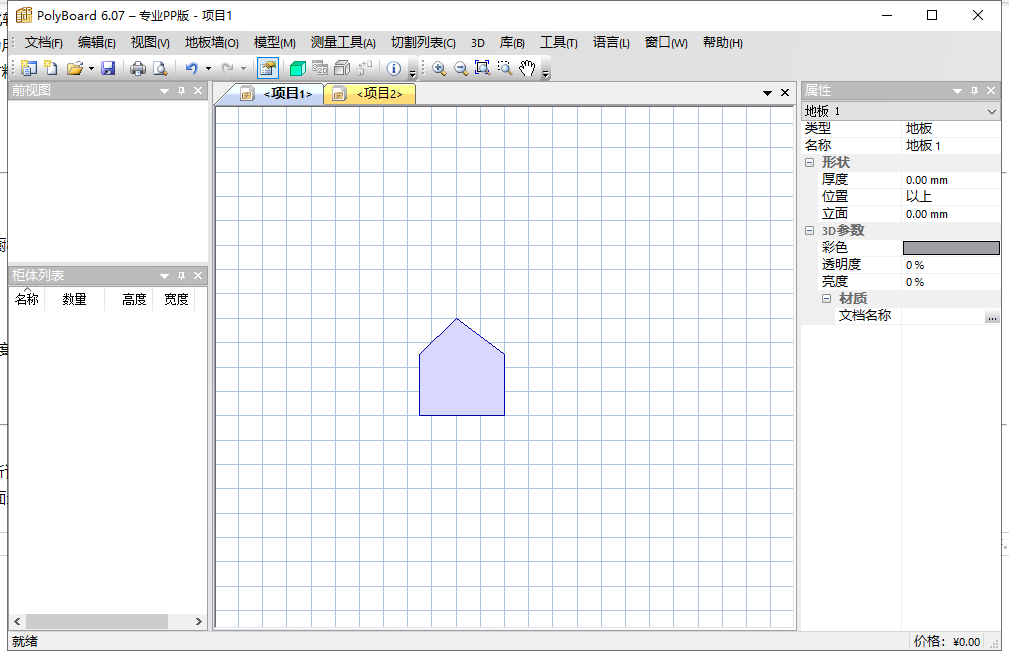Click the exploded view icon
Viewport: 1009px width, 658px height.
[x=365, y=68]
